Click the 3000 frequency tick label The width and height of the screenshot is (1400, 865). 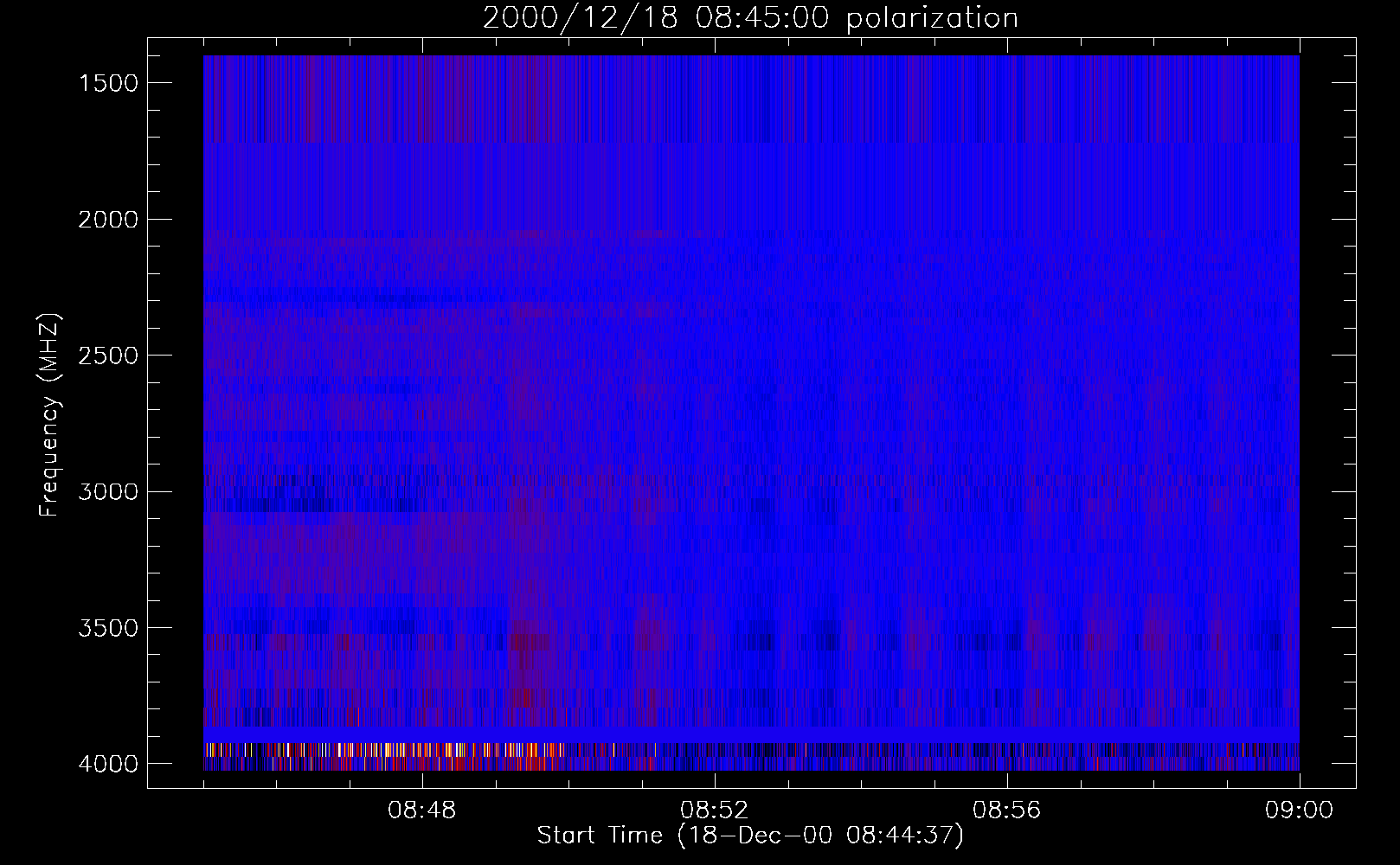[x=108, y=492]
